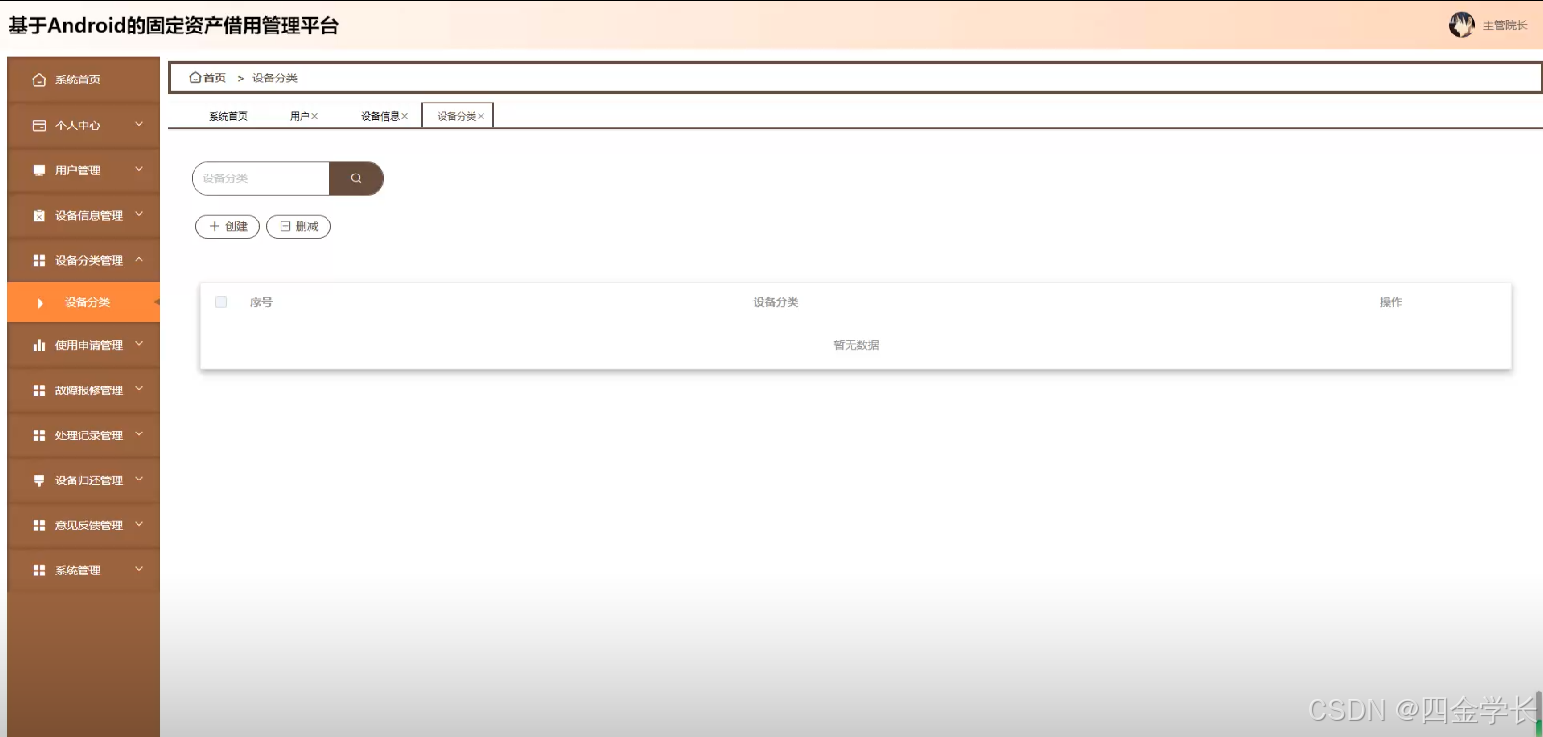
Task: Open the 意见反馈管理 menu label
Action: 89,525
